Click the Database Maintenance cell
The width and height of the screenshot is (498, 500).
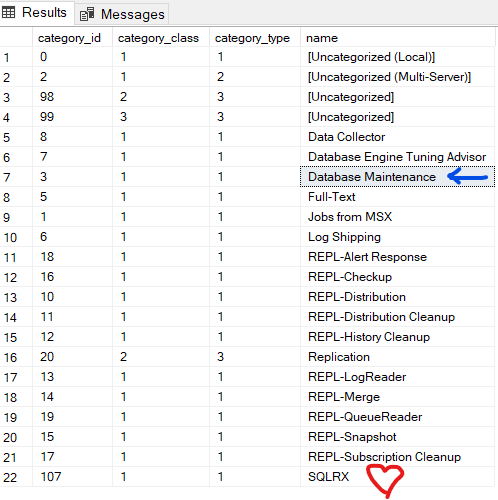(398, 177)
